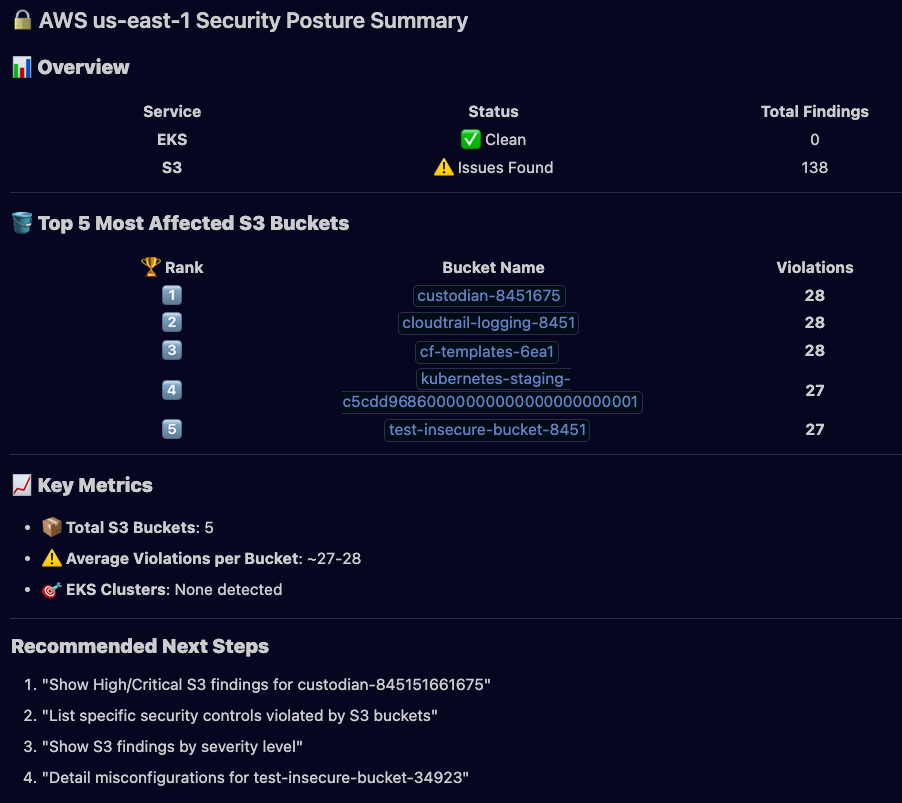The width and height of the screenshot is (902, 803).
Task: Click the Status column header
Action: [x=494, y=112]
